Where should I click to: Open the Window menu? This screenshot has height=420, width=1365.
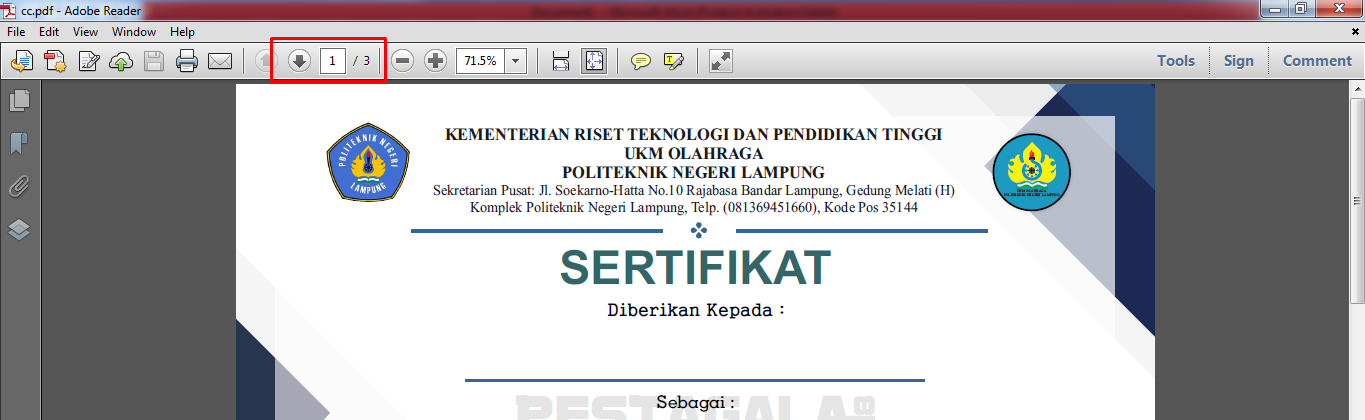(133, 32)
